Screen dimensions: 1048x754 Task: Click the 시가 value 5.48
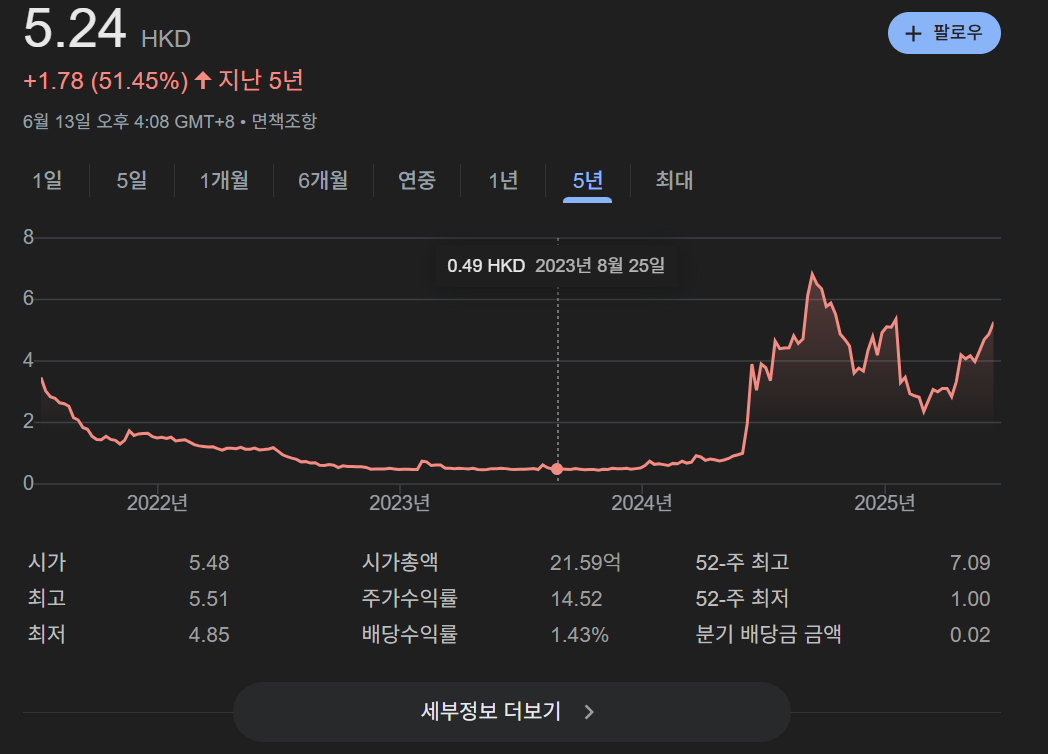(x=209, y=563)
